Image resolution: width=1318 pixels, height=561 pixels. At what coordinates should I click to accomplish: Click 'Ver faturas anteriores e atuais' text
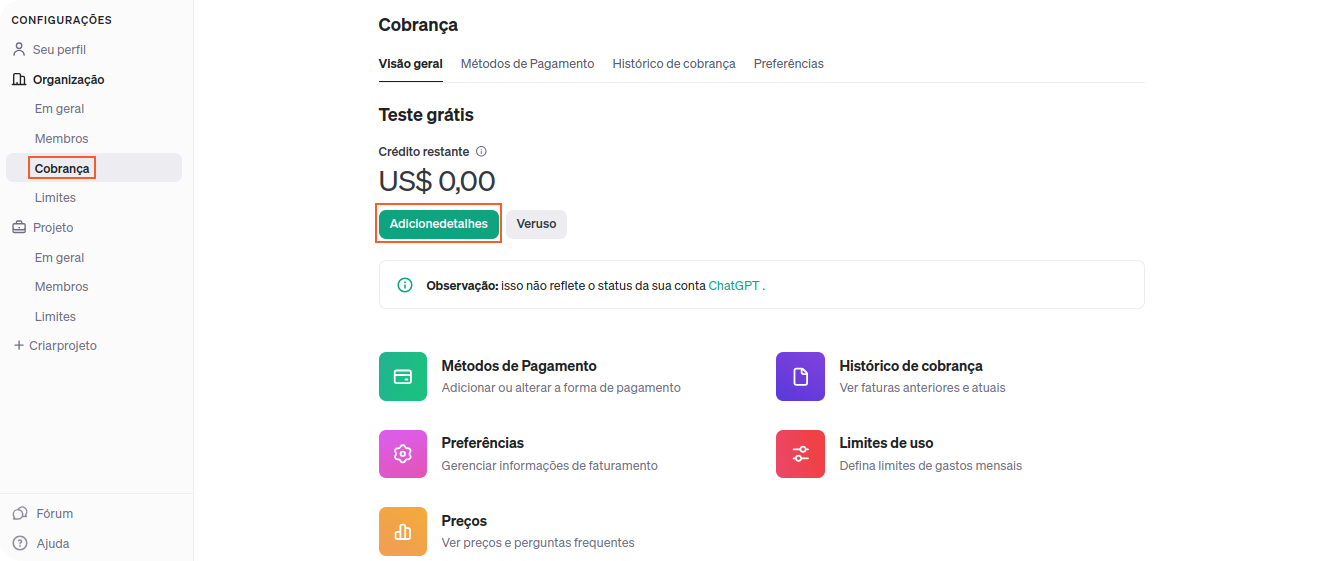click(x=923, y=388)
